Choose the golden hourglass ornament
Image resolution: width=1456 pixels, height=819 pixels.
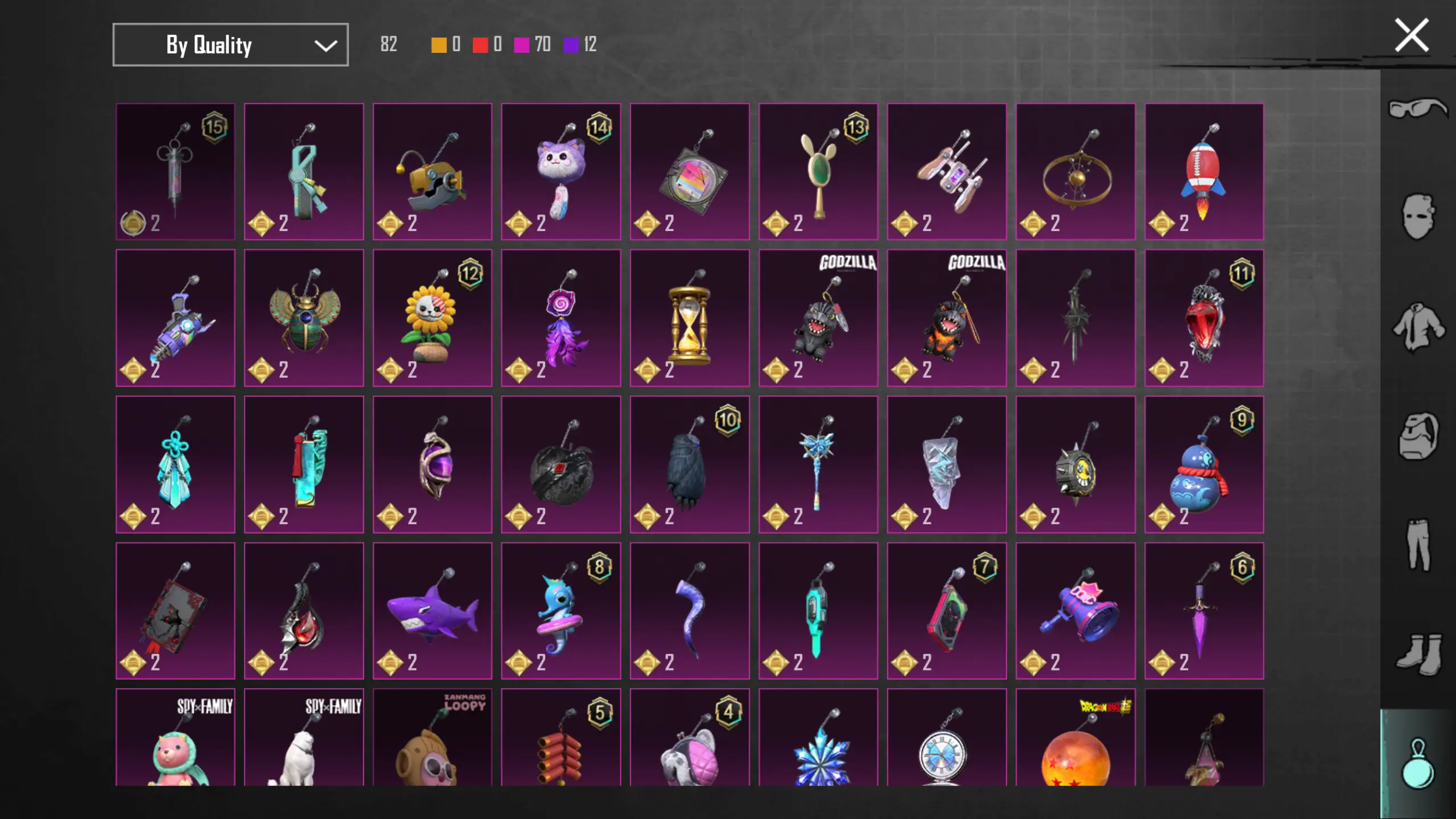tap(690, 318)
